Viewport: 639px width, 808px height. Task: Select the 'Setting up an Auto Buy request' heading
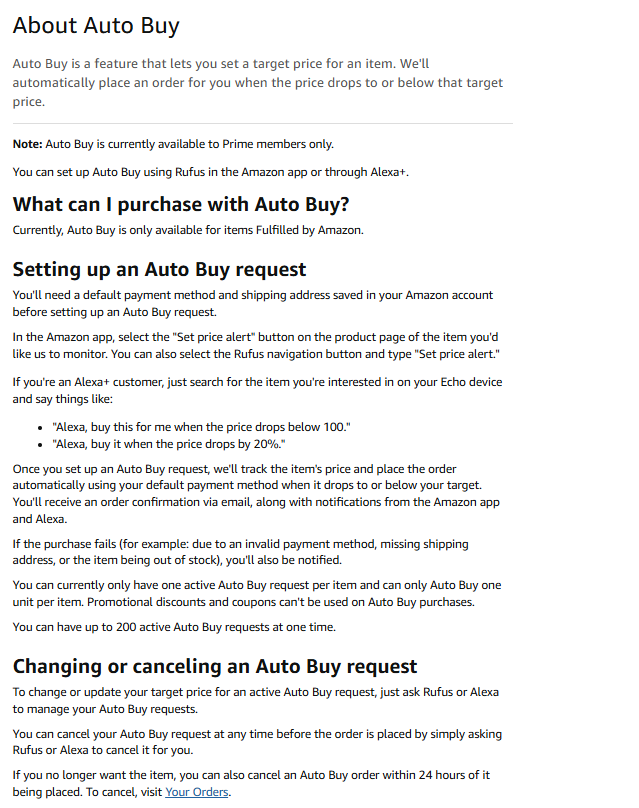tap(159, 269)
